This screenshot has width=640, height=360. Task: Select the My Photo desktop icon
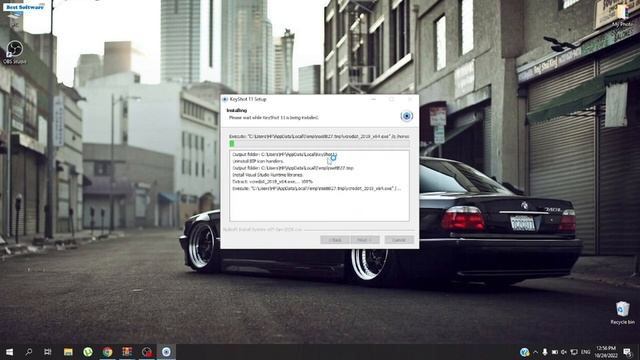[622, 16]
